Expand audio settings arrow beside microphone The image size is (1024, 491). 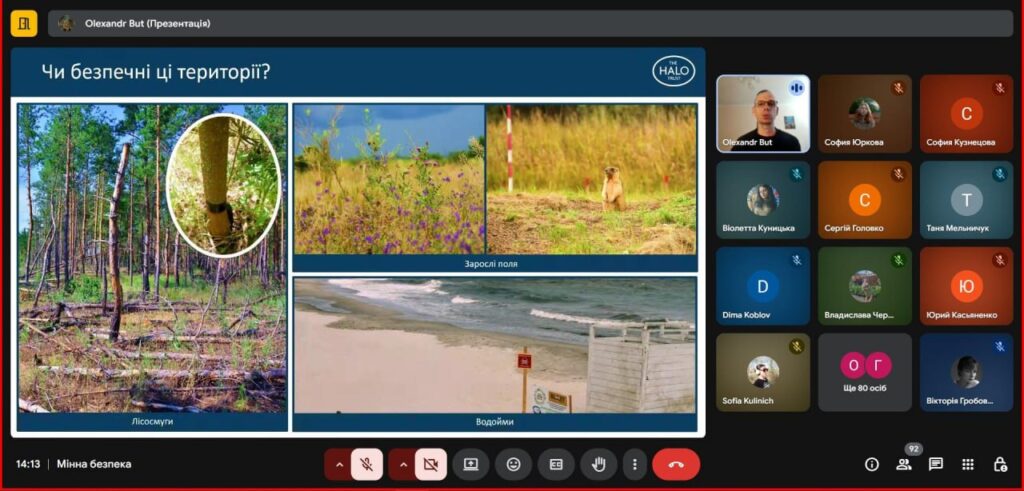coord(339,464)
